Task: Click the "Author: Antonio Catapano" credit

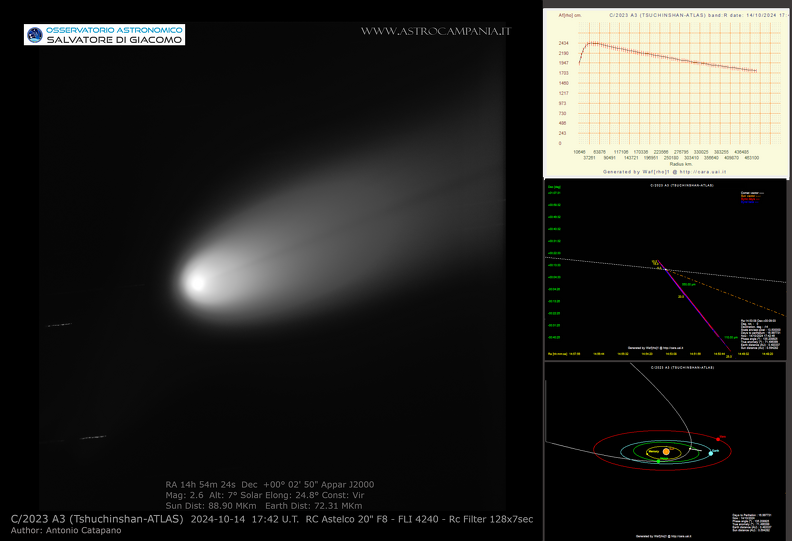Action: (x=66, y=530)
